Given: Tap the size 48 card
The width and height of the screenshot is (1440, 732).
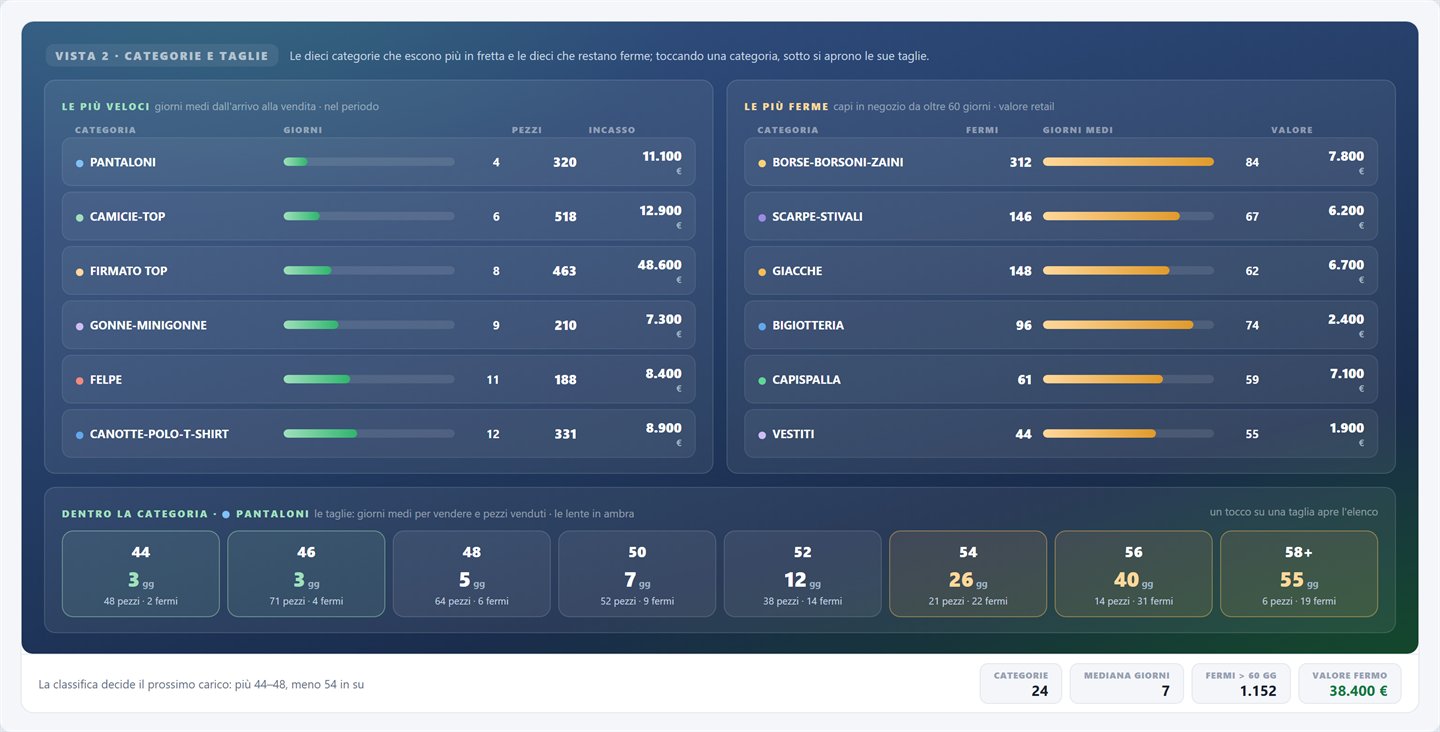Looking at the screenshot, I should [x=472, y=574].
